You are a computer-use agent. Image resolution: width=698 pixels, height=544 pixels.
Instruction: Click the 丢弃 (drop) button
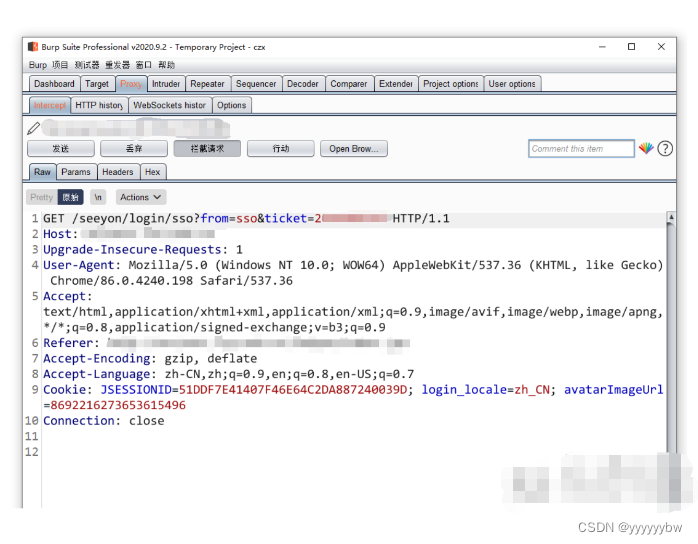pyautogui.click(x=134, y=149)
